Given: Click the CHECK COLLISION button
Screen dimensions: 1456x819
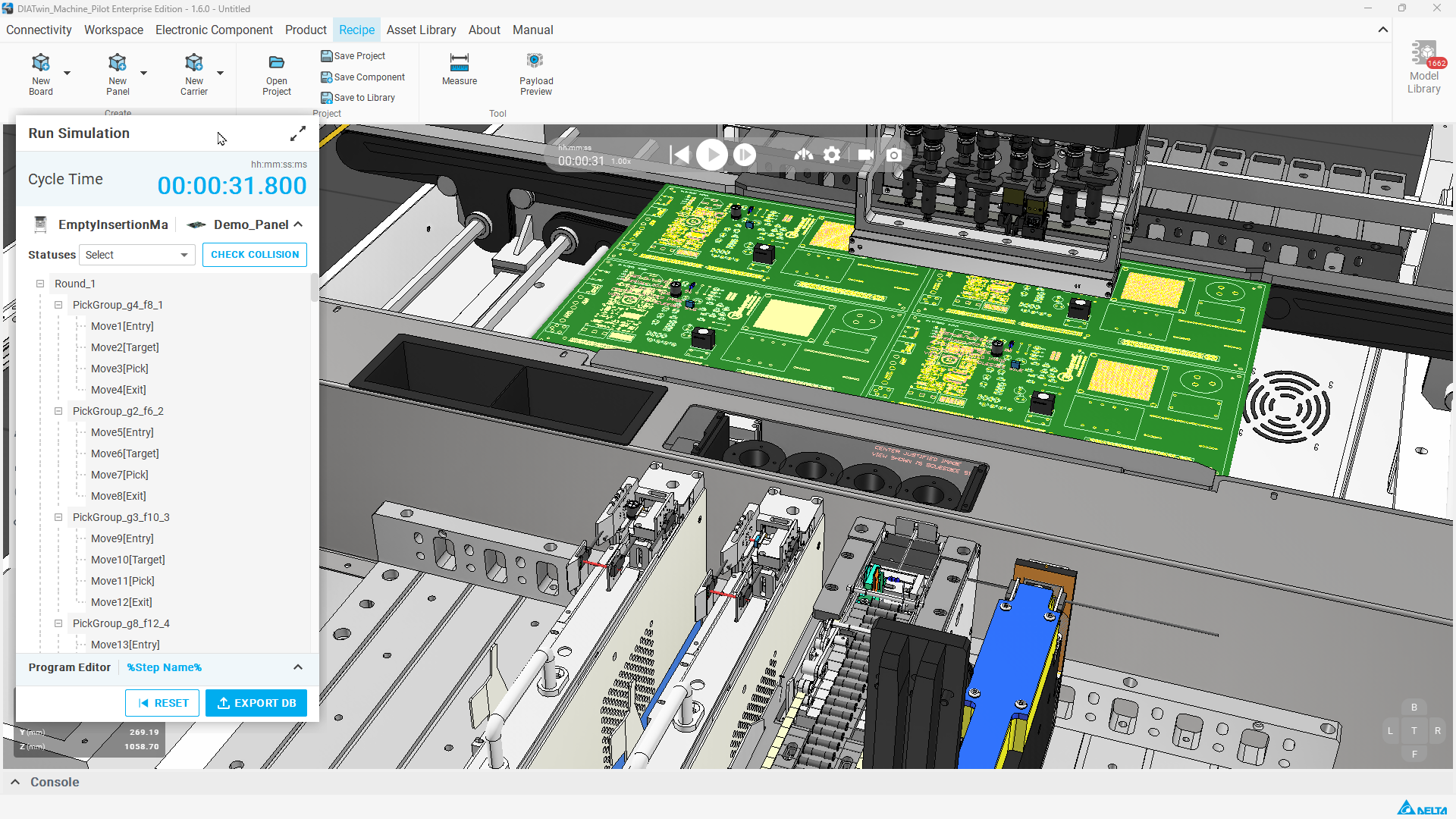Looking at the screenshot, I should (255, 255).
